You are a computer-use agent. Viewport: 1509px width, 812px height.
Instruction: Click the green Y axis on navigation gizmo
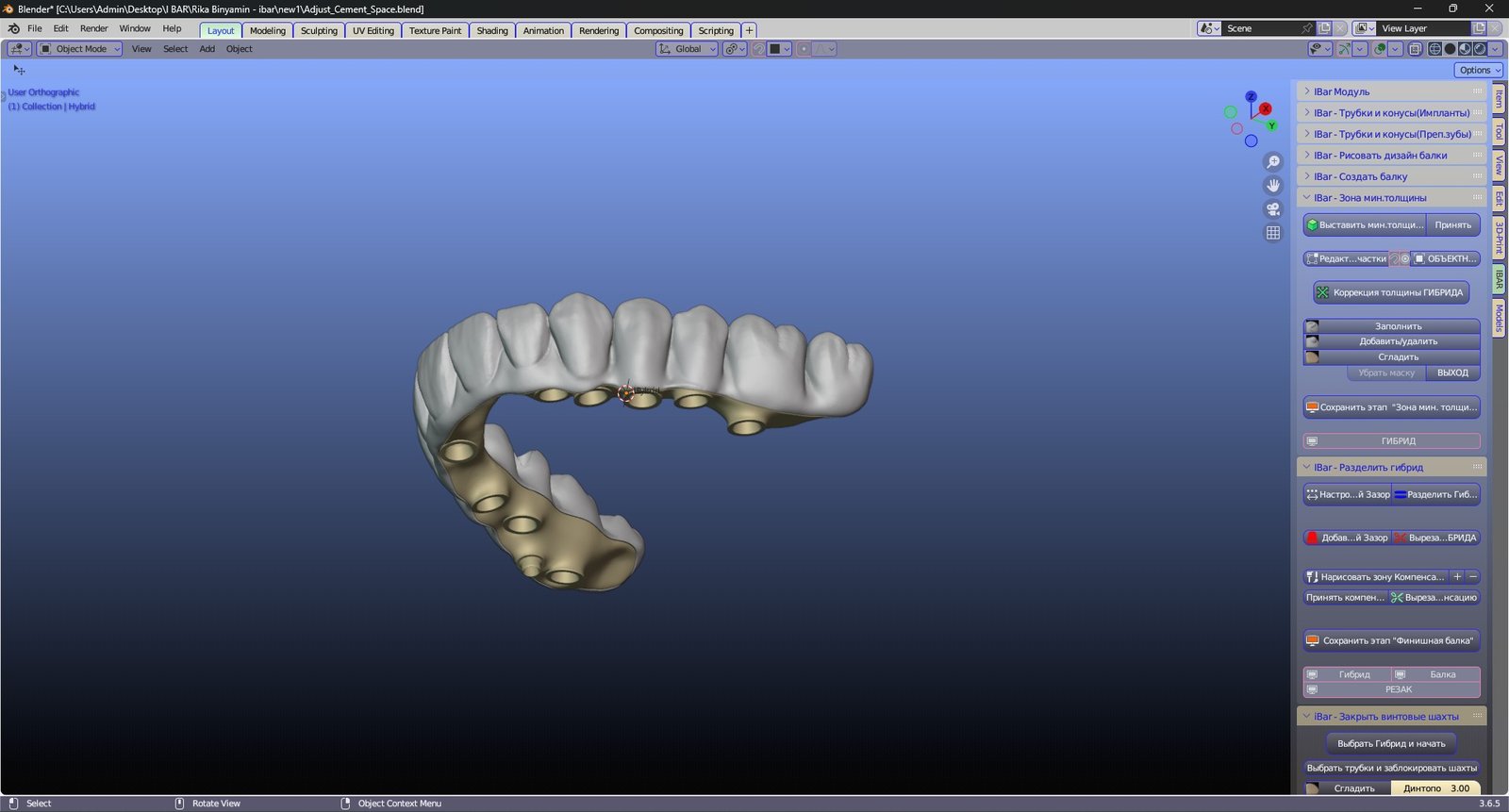pyautogui.click(x=1271, y=125)
